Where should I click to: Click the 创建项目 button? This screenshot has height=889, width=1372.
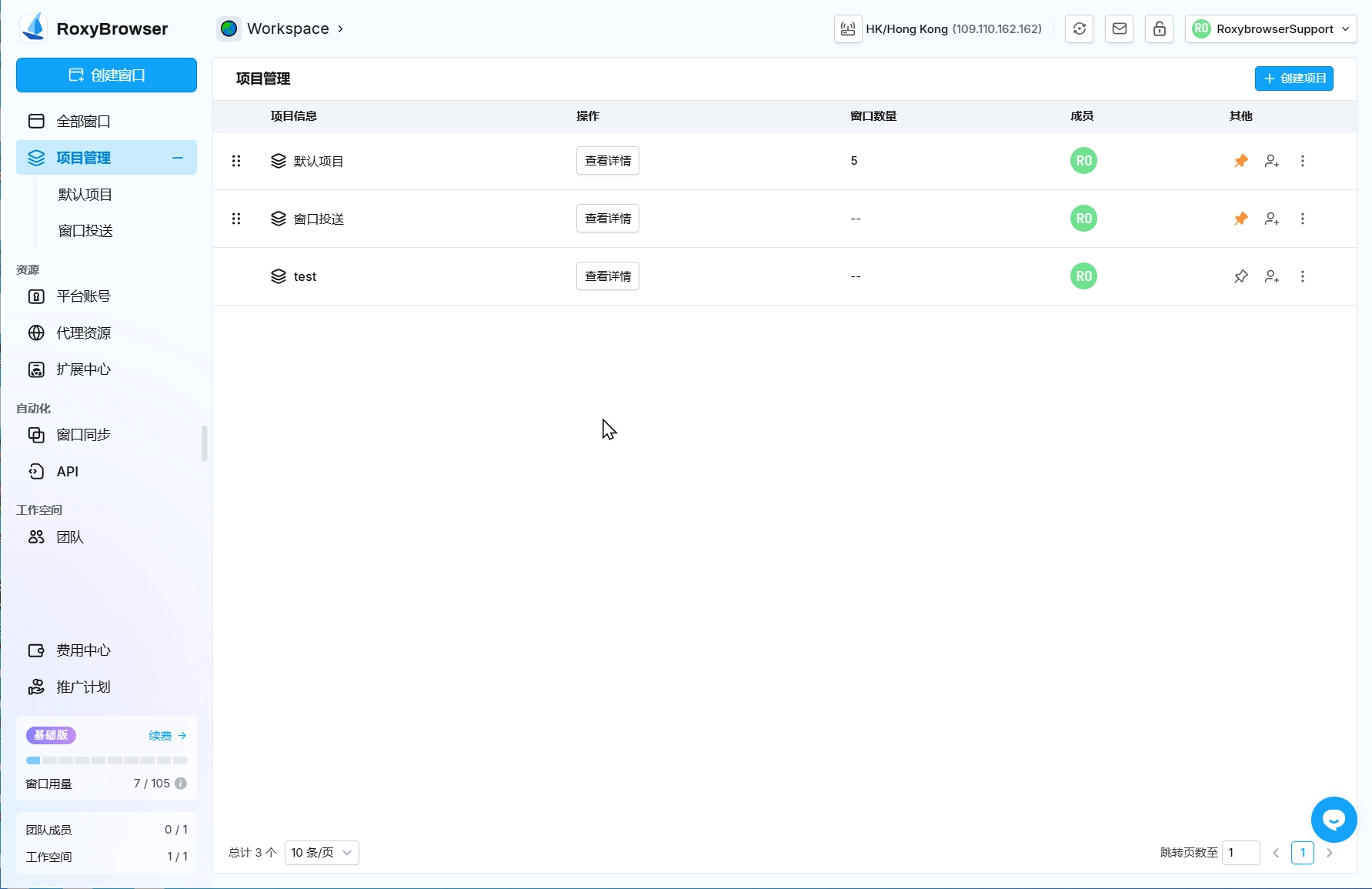pyautogui.click(x=1294, y=79)
